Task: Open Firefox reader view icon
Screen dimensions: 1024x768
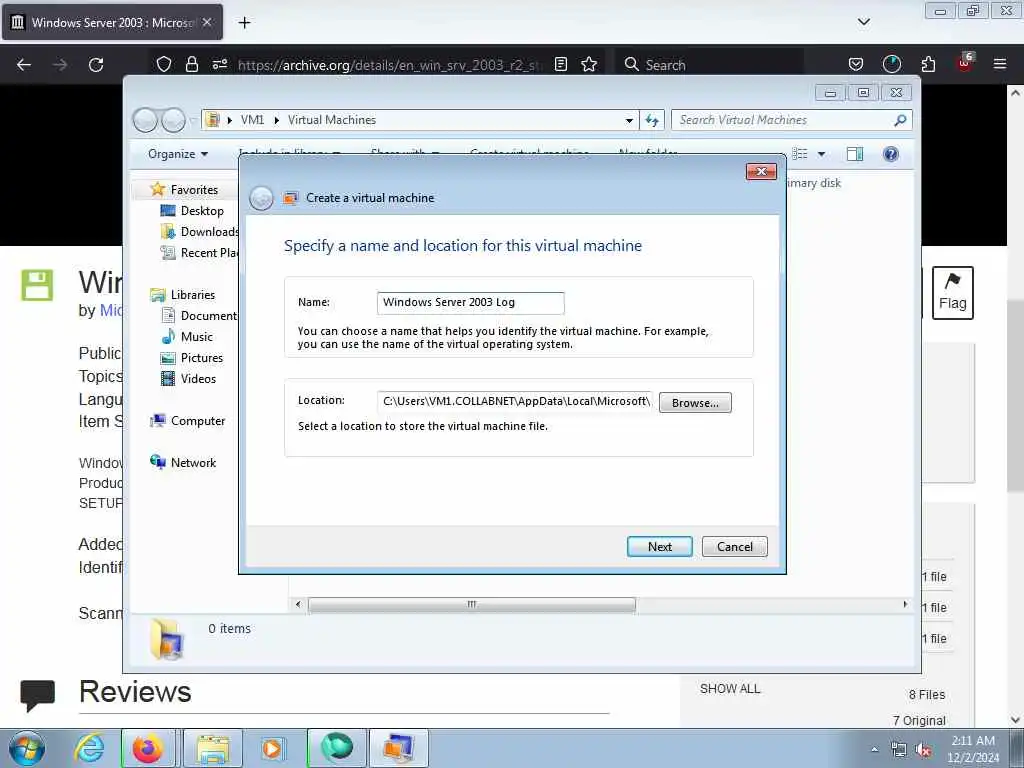Action: pos(560,64)
